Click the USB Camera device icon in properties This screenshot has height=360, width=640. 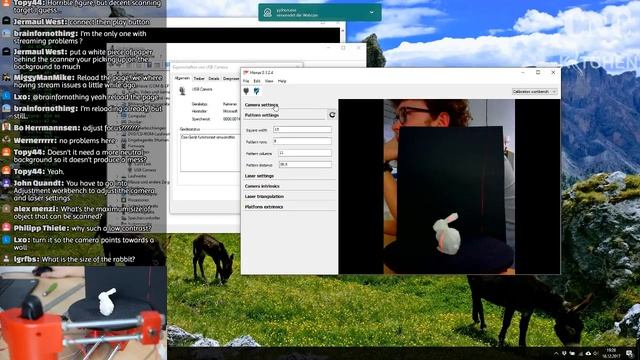pos(182,91)
